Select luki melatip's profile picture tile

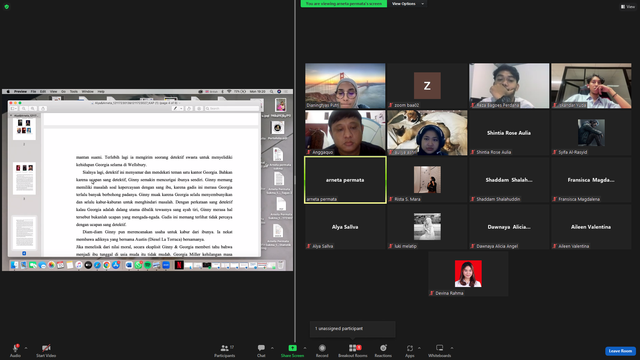tap(427, 227)
